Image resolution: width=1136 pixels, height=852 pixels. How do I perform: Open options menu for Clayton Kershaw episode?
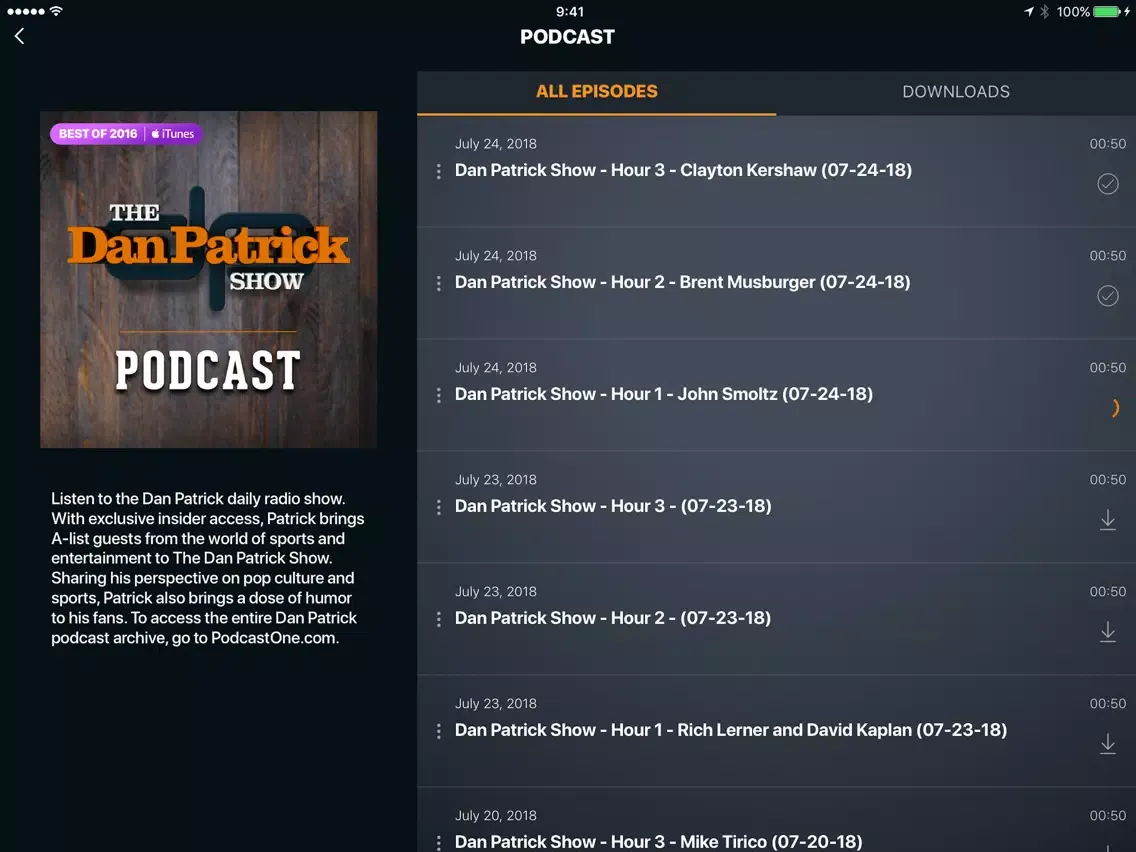[x=438, y=172]
